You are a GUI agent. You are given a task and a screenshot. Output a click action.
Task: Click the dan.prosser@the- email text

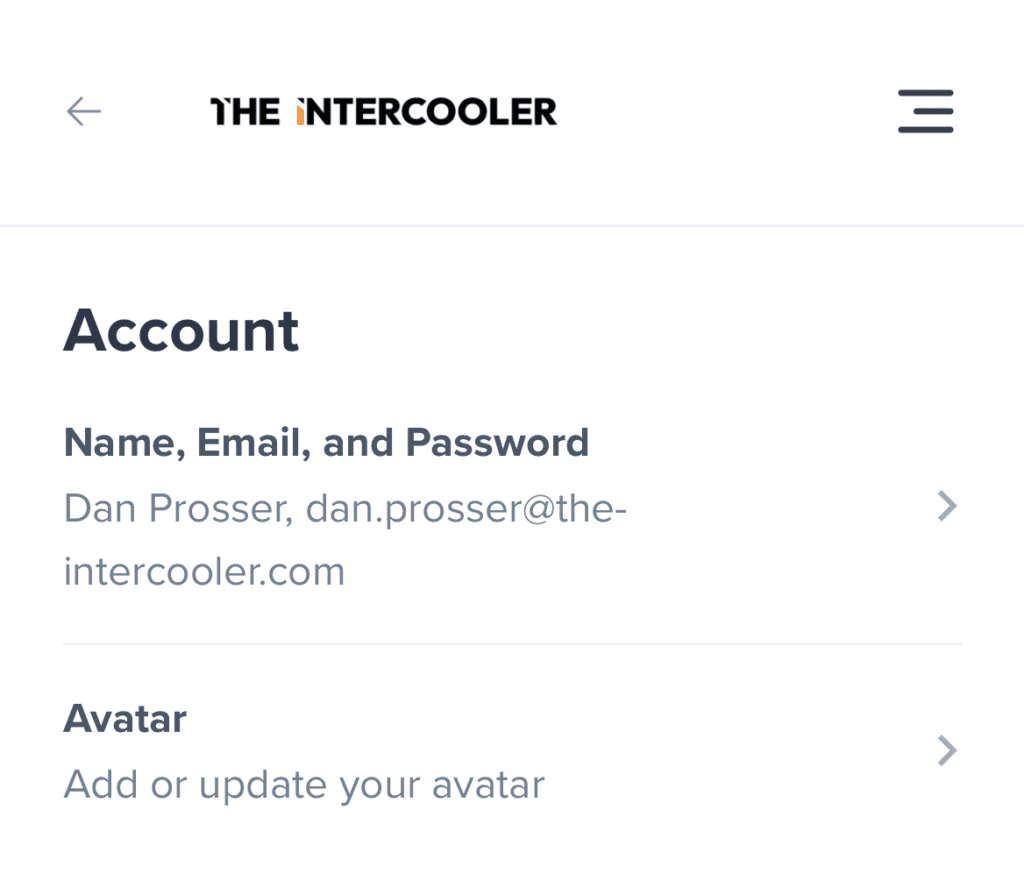click(467, 509)
